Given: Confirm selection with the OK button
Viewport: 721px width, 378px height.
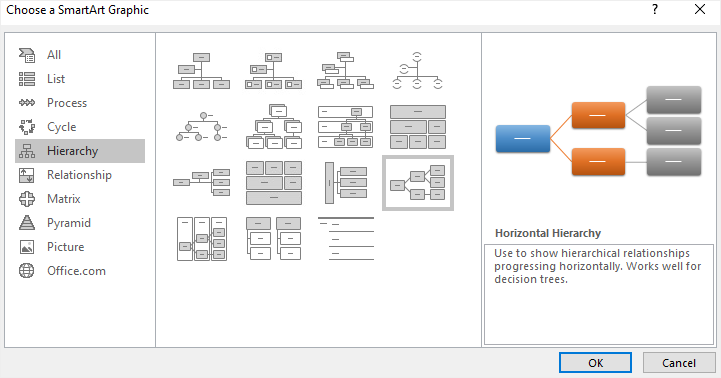Looking at the screenshot, I should (595, 363).
